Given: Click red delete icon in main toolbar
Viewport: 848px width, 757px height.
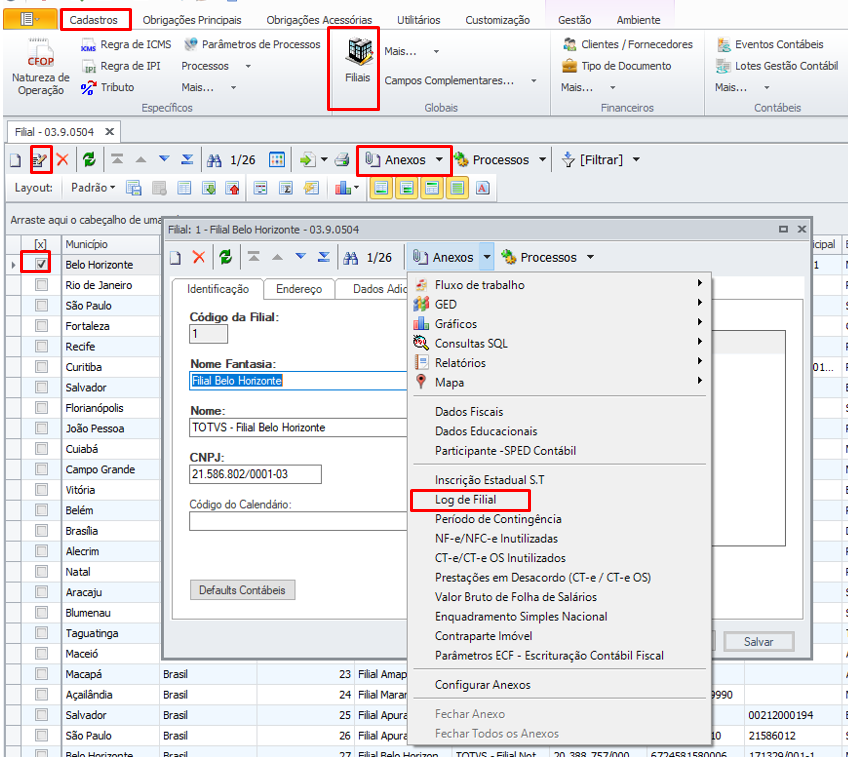Looking at the screenshot, I should pyautogui.click(x=63, y=160).
